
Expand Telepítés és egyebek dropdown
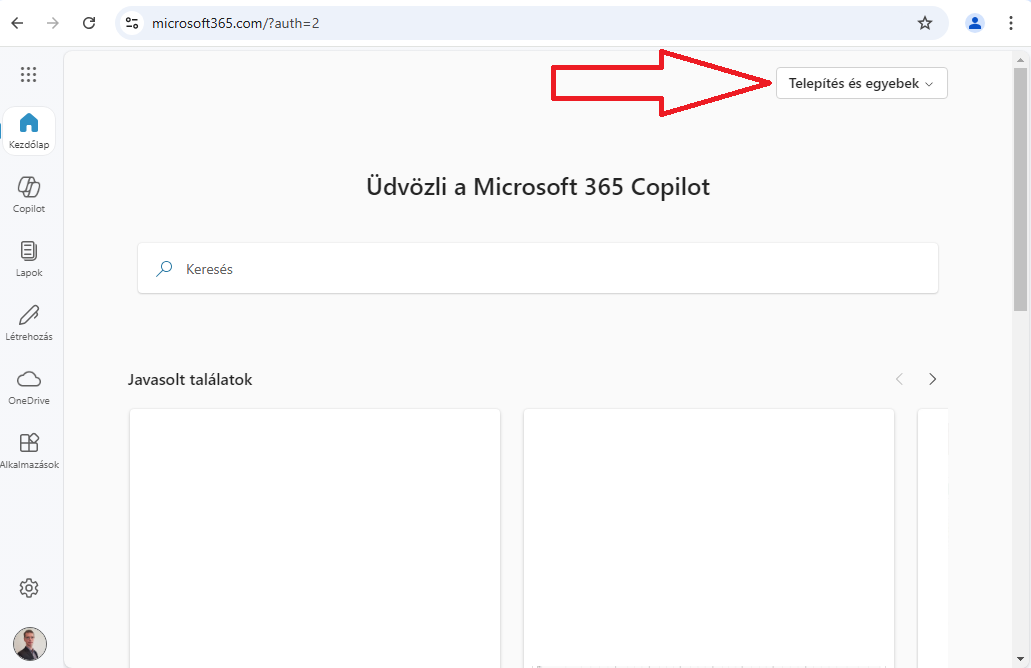(x=861, y=84)
